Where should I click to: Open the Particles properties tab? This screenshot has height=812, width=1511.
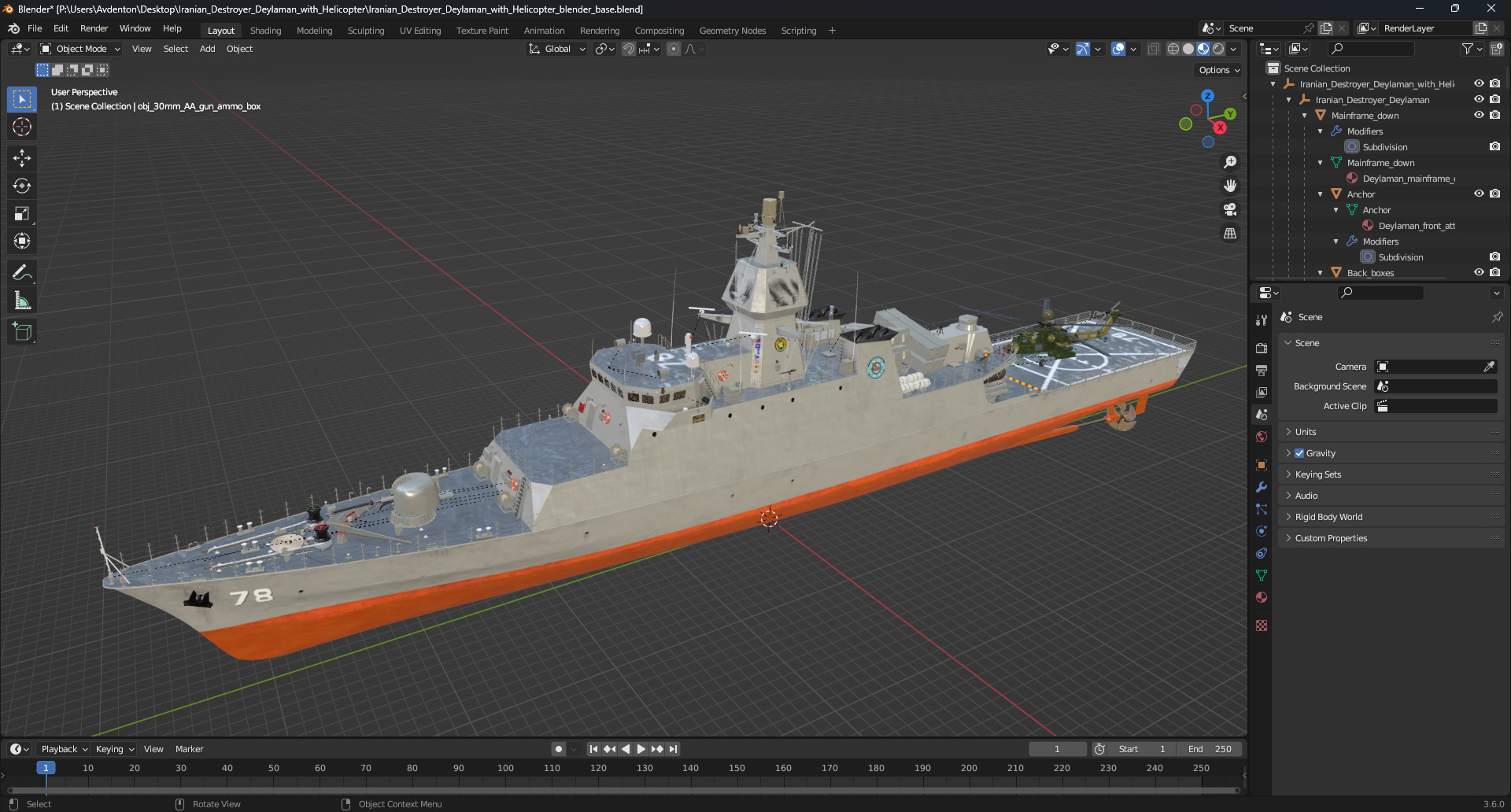click(x=1262, y=509)
